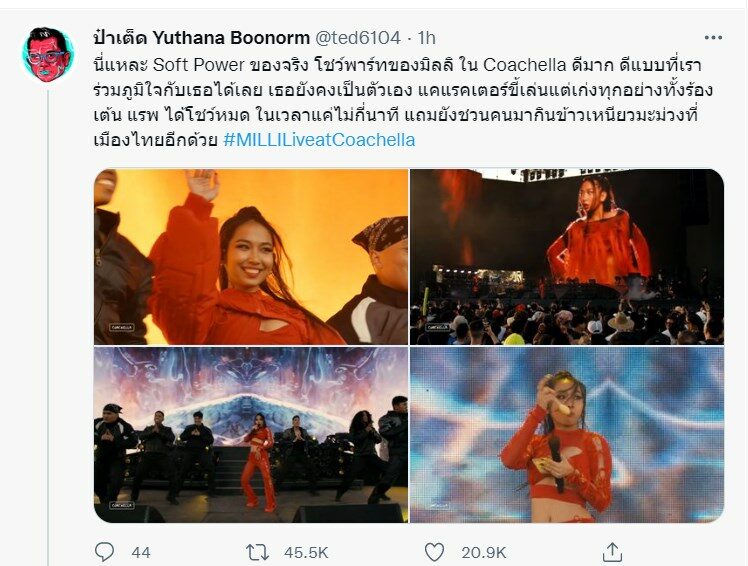Image resolution: width=748 pixels, height=566 pixels.
Task: Click the reply speech bubble icon
Action: point(104,552)
